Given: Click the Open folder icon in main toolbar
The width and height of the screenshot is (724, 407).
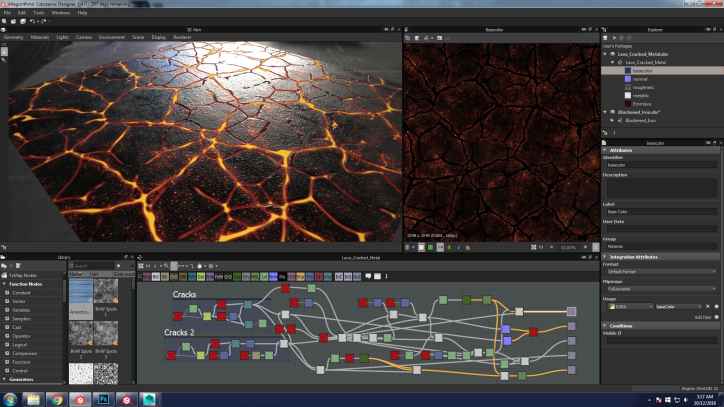Looking at the screenshot, I should point(14,21).
